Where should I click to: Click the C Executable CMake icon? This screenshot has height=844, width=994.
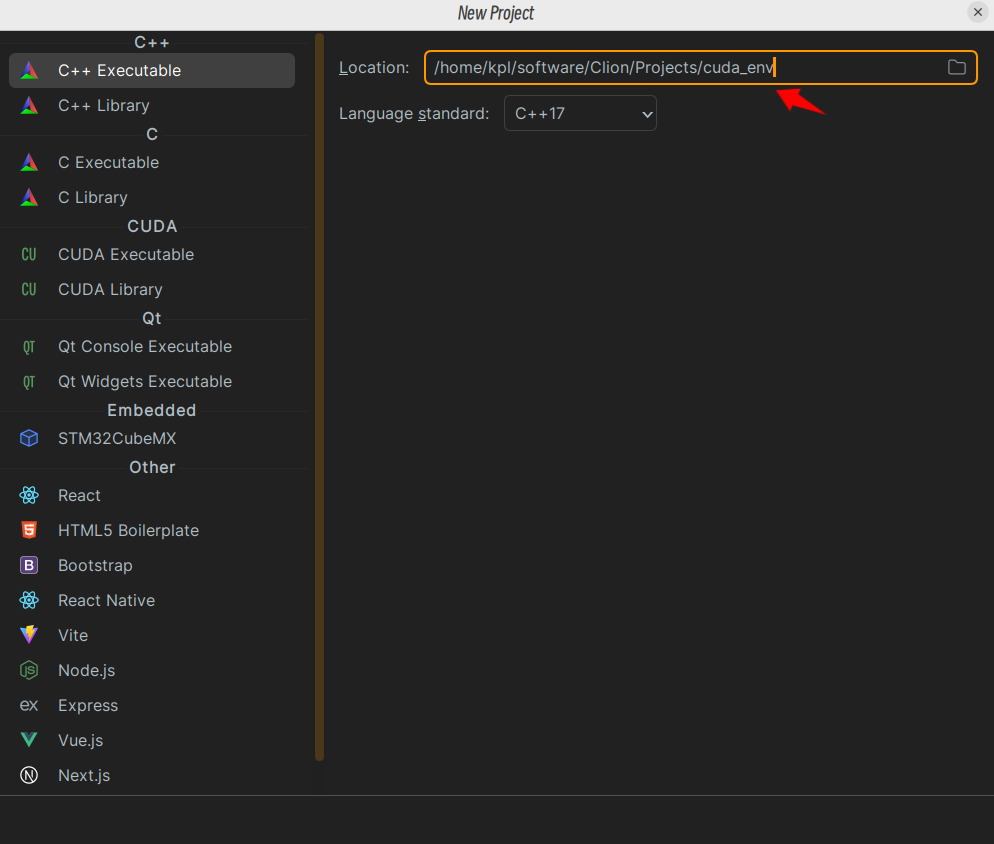[29, 162]
